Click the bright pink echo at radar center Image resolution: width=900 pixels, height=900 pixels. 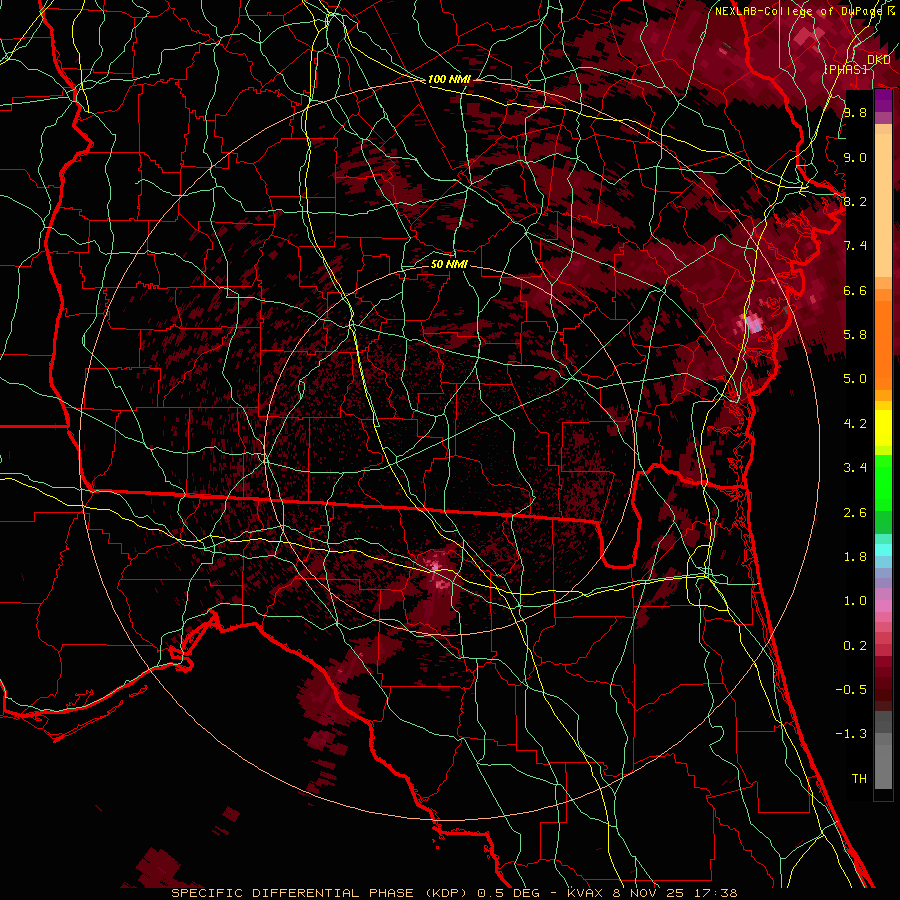click(x=435, y=567)
